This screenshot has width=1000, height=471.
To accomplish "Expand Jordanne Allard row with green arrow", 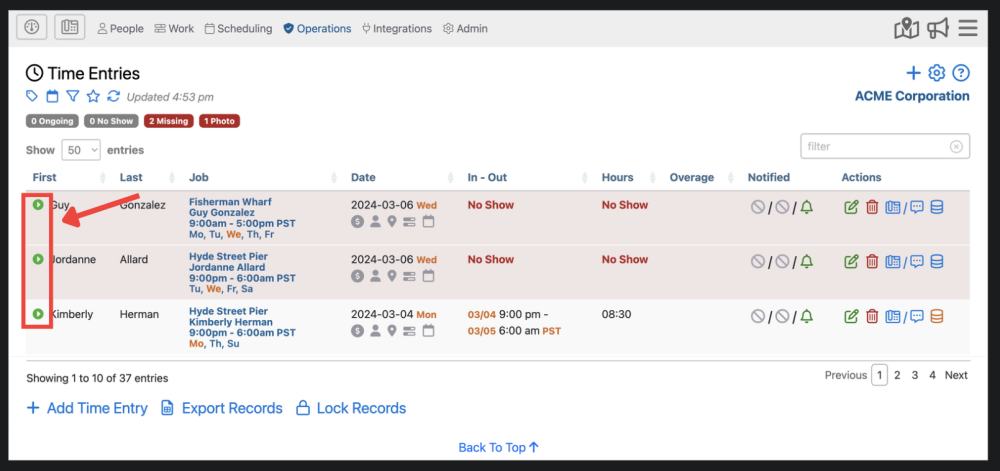I will point(38,259).
